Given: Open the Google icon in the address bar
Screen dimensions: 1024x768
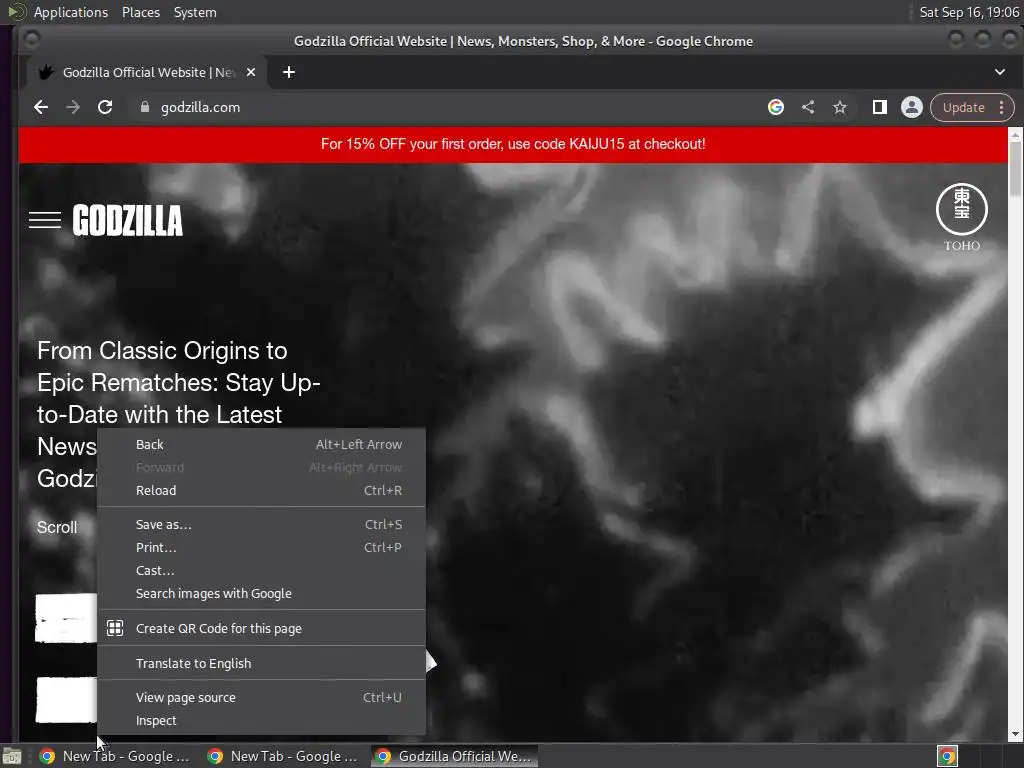Looking at the screenshot, I should [x=776, y=107].
